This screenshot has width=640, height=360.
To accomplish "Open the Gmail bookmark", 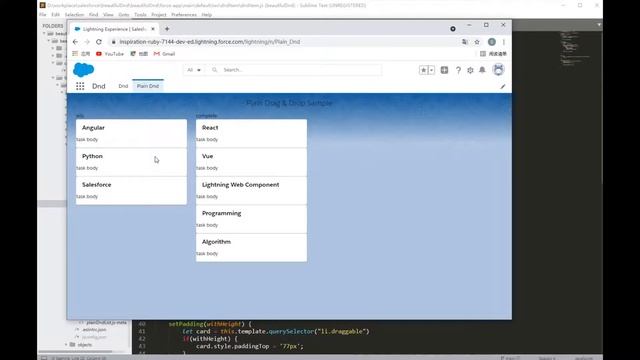I will tap(164, 54).
